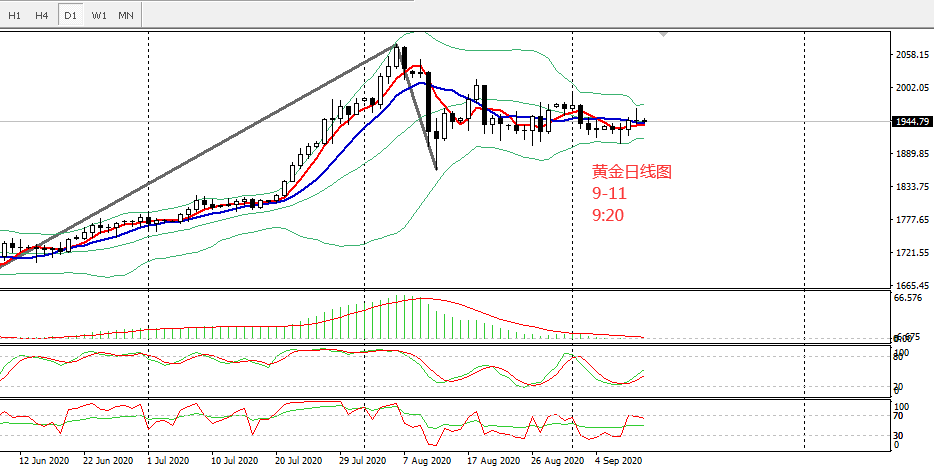Select the 9-11 red text annotation
The image size is (934, 471).
click(x=609, y=194)
